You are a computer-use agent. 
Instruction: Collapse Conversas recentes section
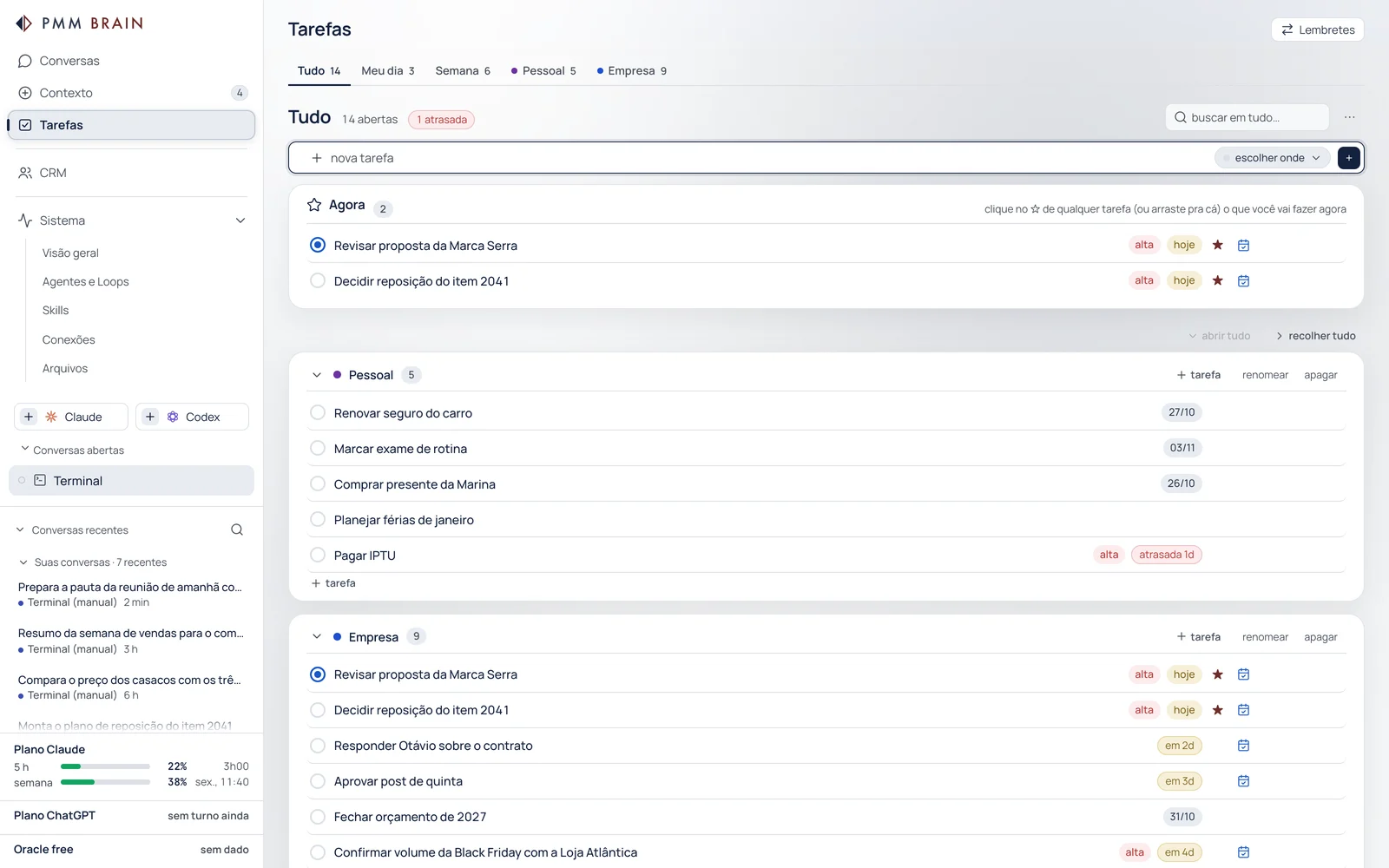20,530
